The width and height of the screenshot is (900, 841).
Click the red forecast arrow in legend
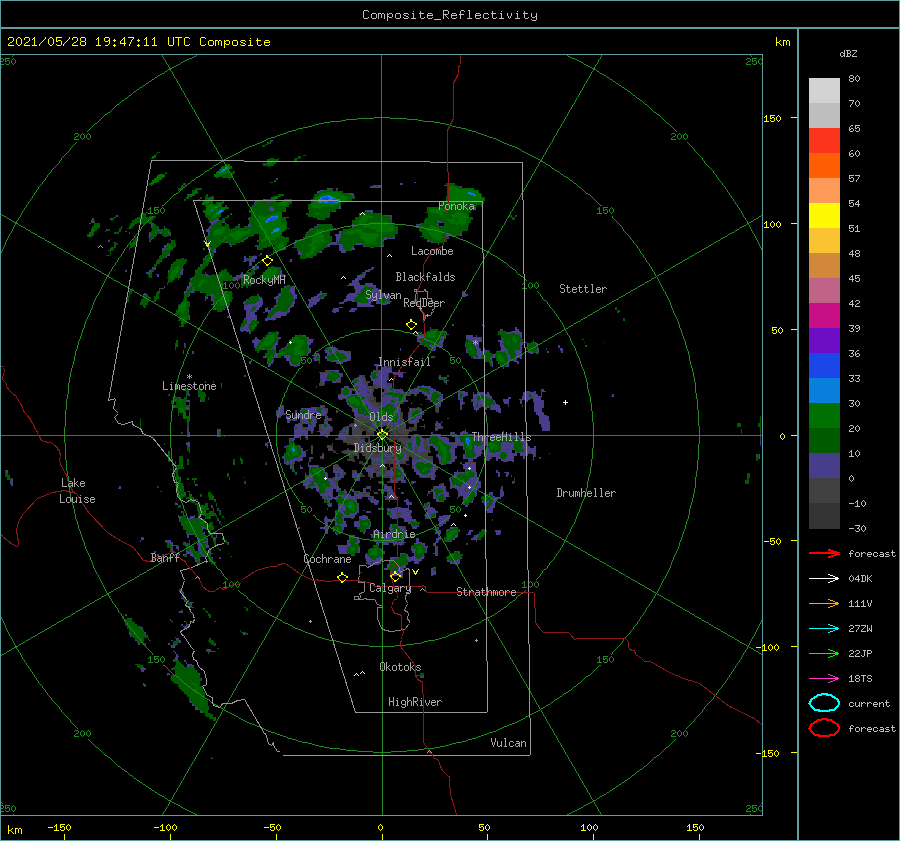[x=824, y=553]
